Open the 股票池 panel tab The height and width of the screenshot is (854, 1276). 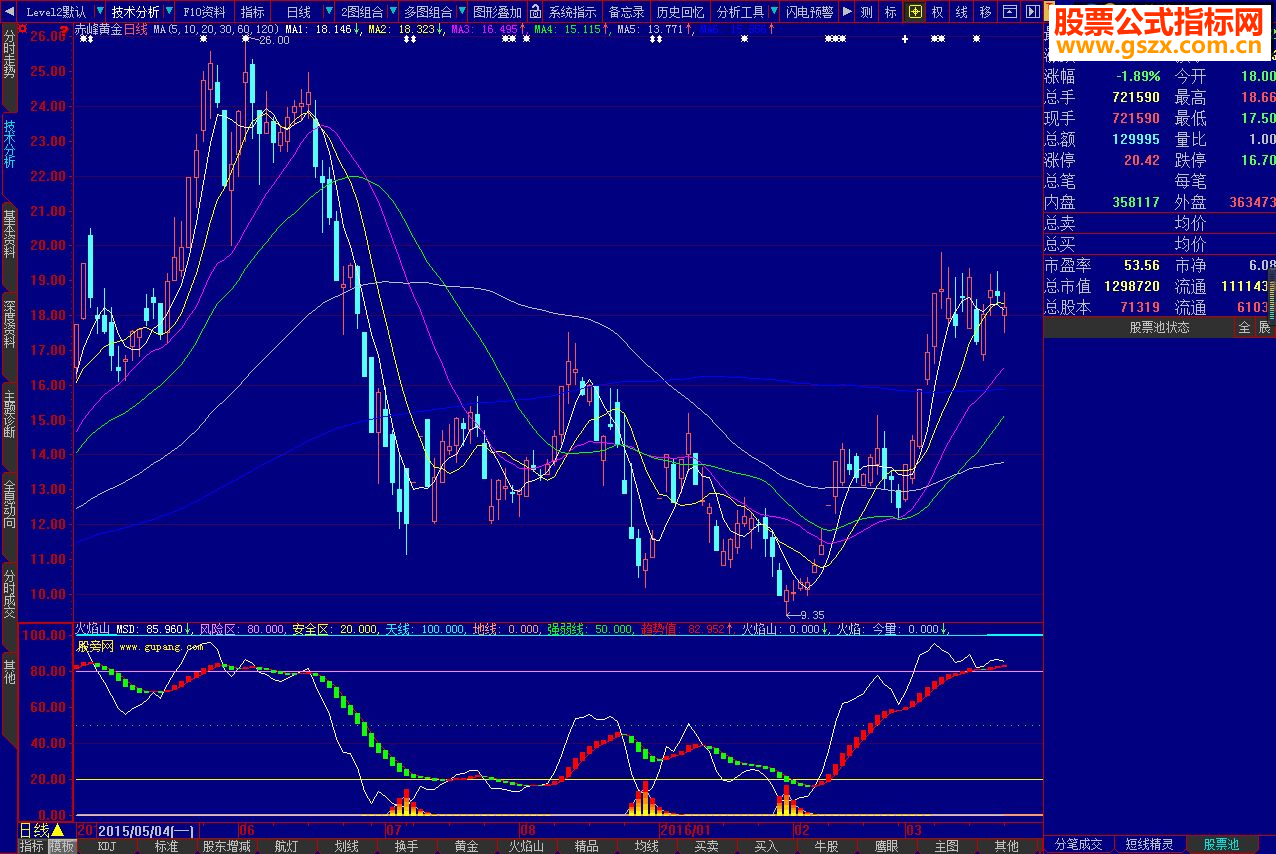1221,845
